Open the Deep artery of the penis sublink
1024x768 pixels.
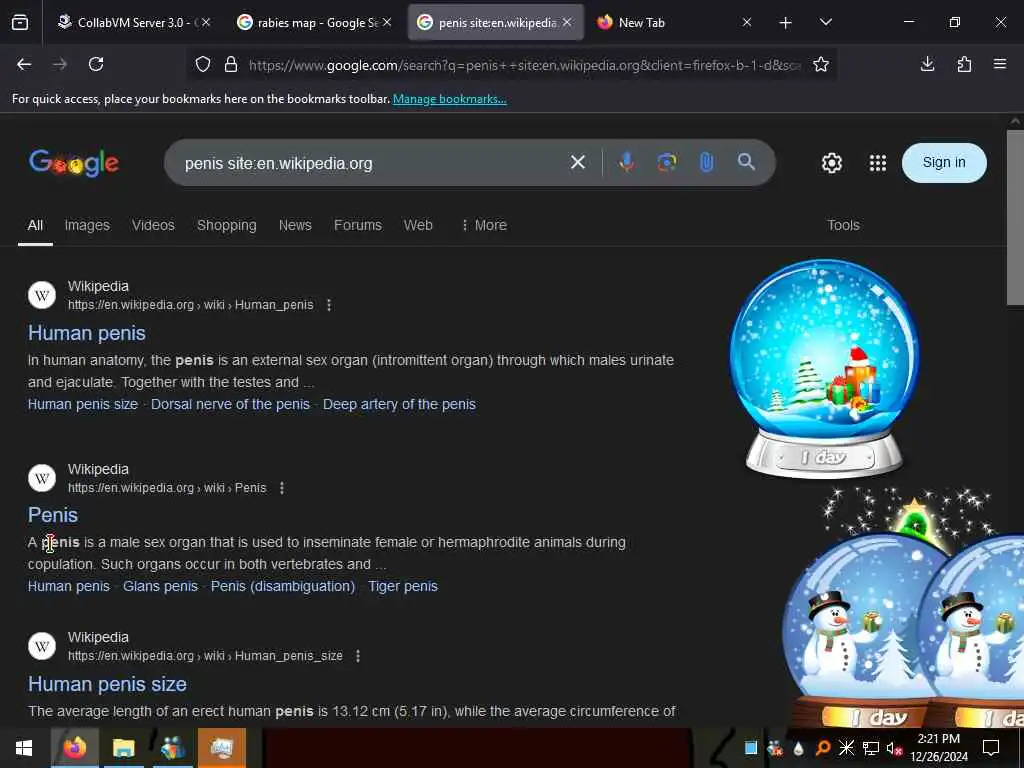(399, 404)
